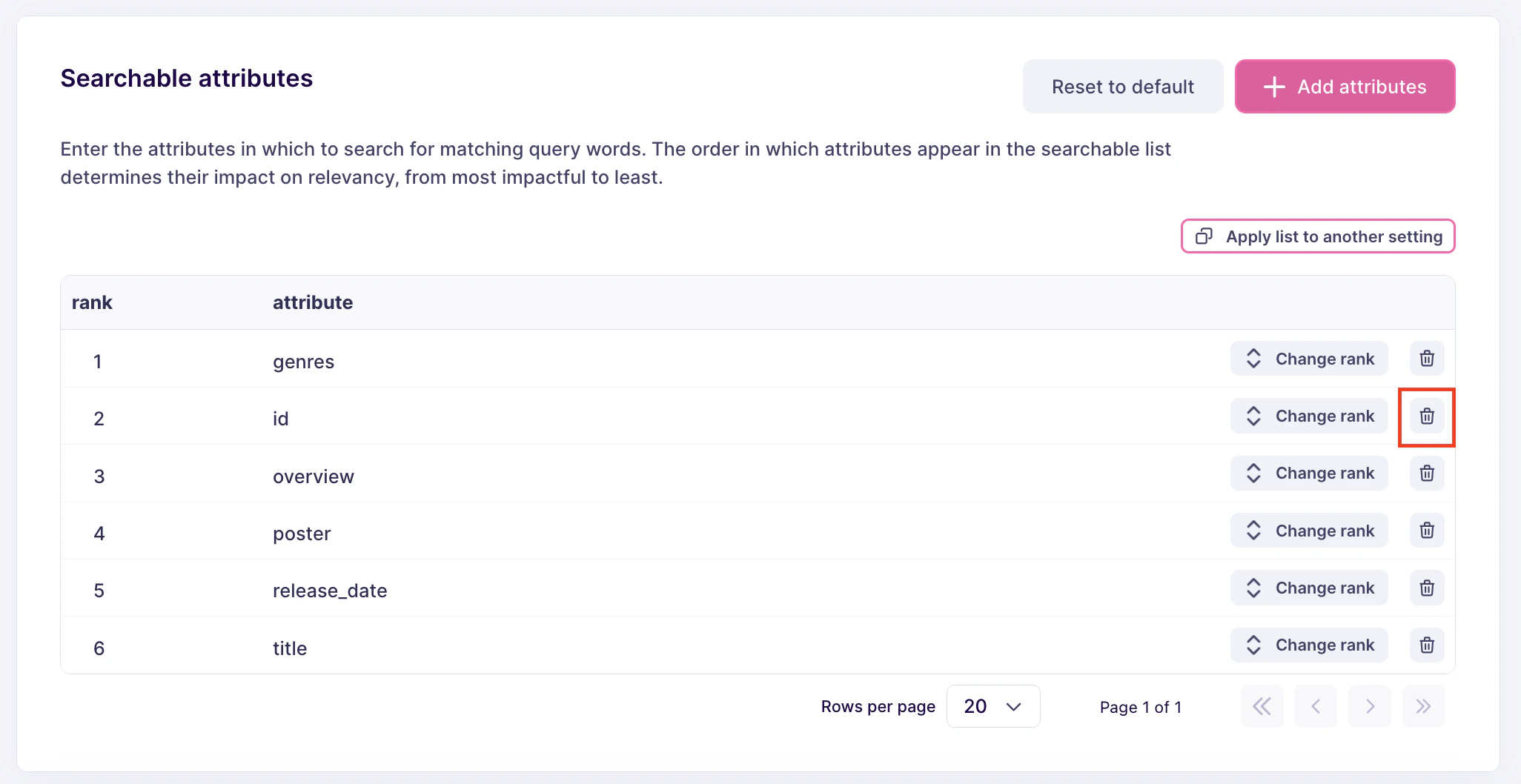This screenshot has width=1521, height=784.
Task: Click the copy icon beside Apply list text
Action: 1203,236
